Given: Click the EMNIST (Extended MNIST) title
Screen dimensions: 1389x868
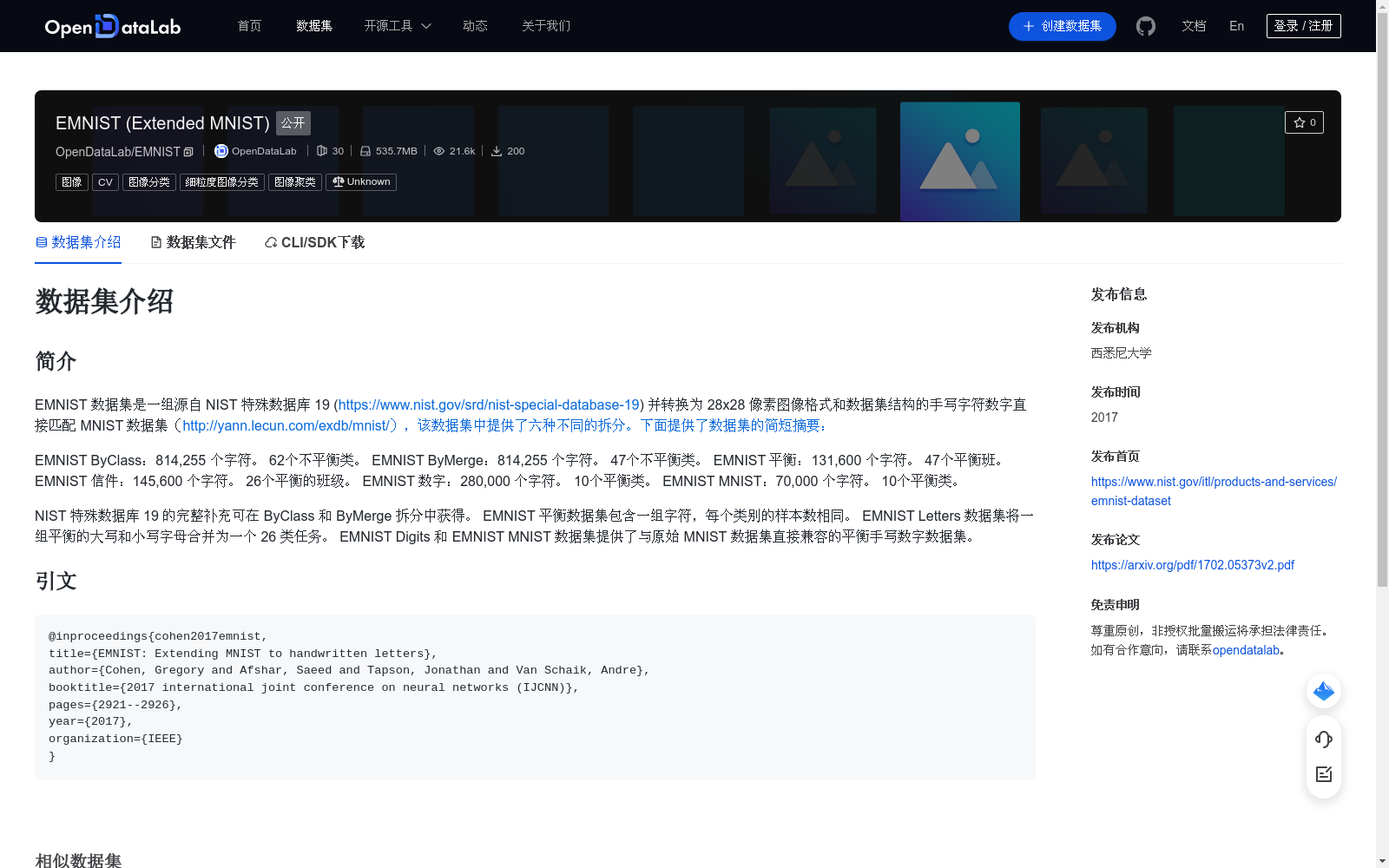Looking at the screenshot, I should click(x=162, y=123).
